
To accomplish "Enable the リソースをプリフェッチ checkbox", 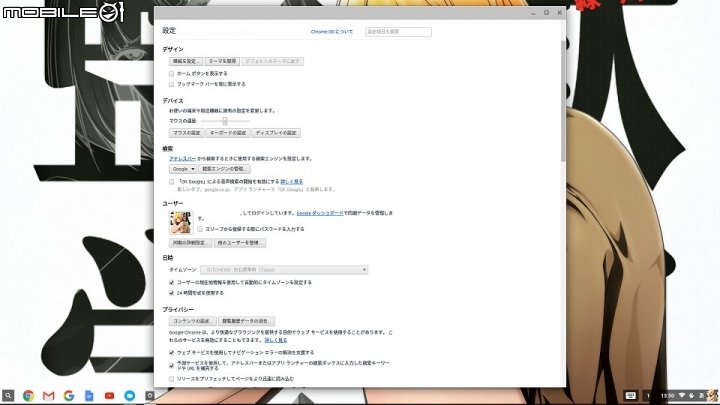I will tap(171, 379).
